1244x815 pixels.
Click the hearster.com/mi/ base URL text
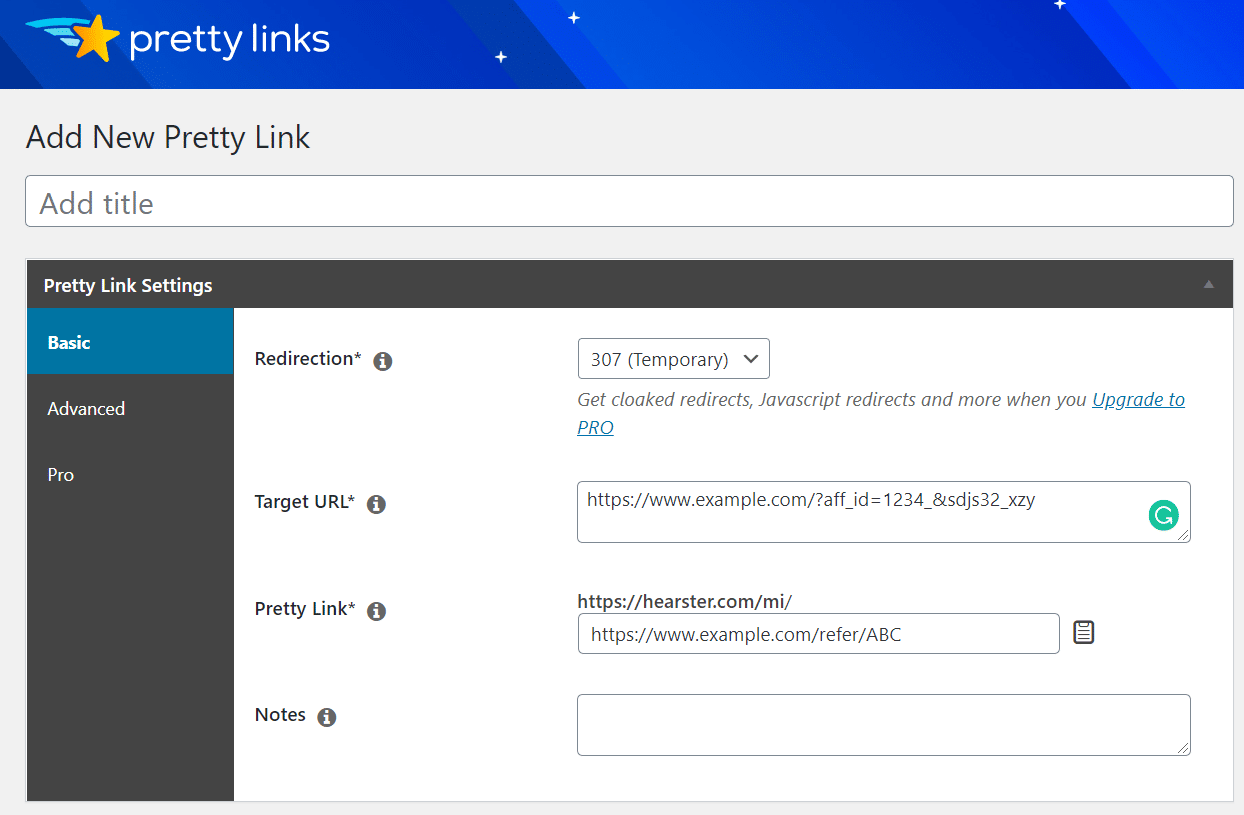[x=685, y=601]
